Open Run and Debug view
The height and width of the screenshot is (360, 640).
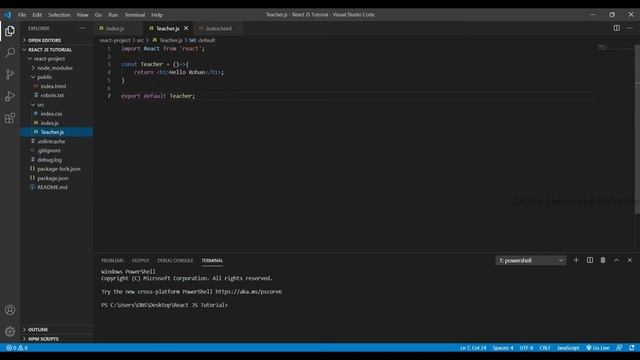click(x=10, y=96)
